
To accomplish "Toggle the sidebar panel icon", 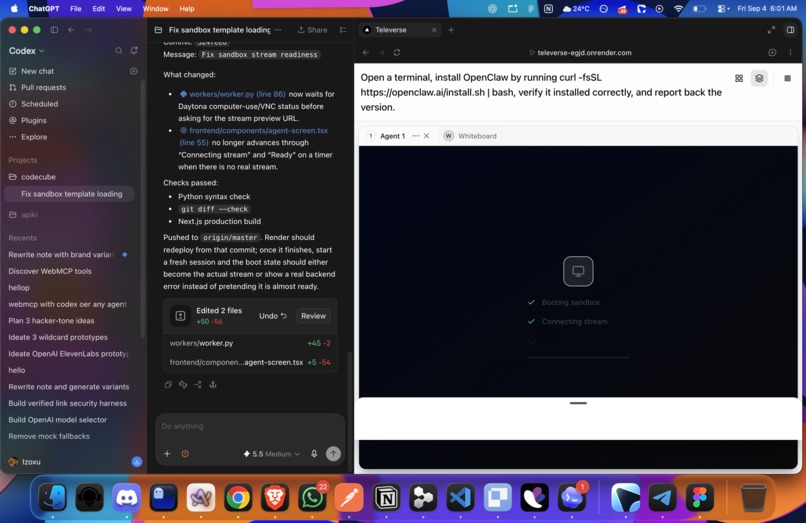I will pyautogui.click(x=54, y=30).
